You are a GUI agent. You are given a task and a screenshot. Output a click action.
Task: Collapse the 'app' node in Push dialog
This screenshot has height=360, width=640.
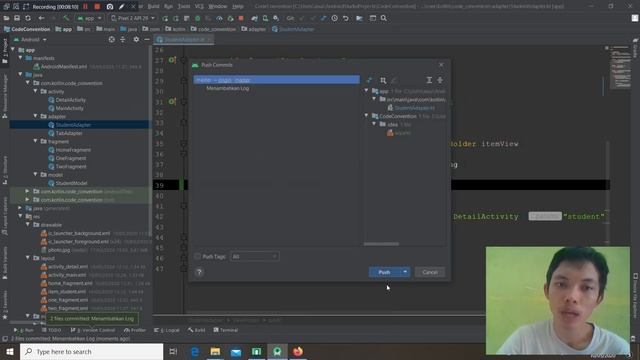click(x=367, y=91)
